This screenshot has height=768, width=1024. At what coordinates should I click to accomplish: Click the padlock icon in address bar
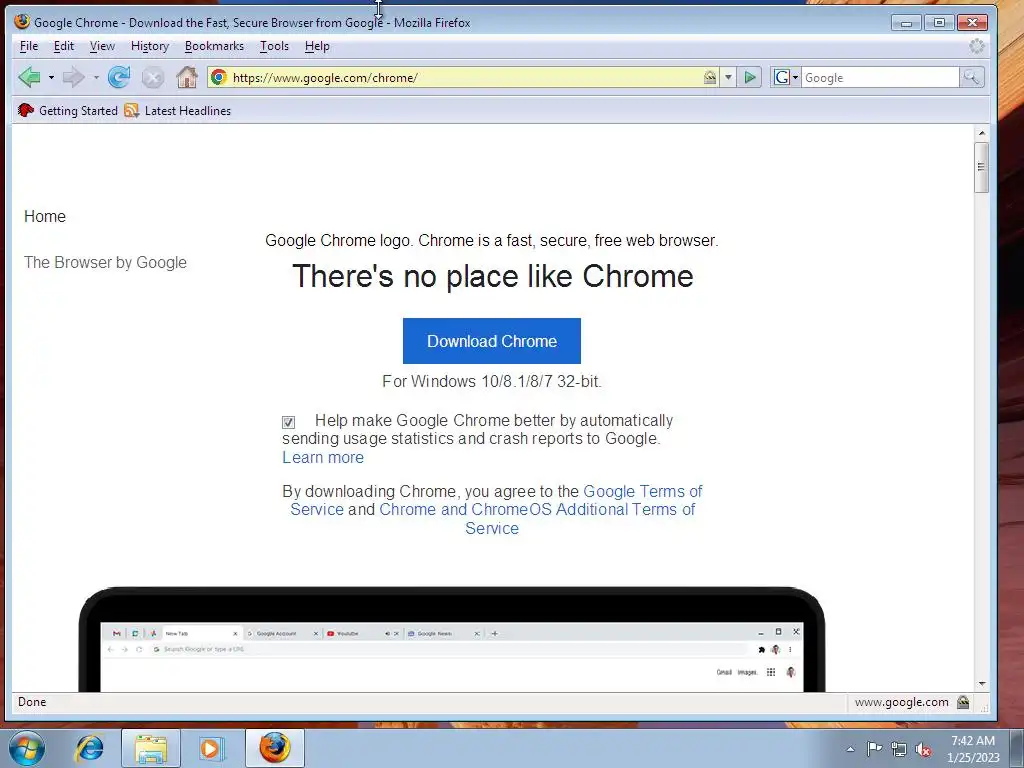(710, 77)
